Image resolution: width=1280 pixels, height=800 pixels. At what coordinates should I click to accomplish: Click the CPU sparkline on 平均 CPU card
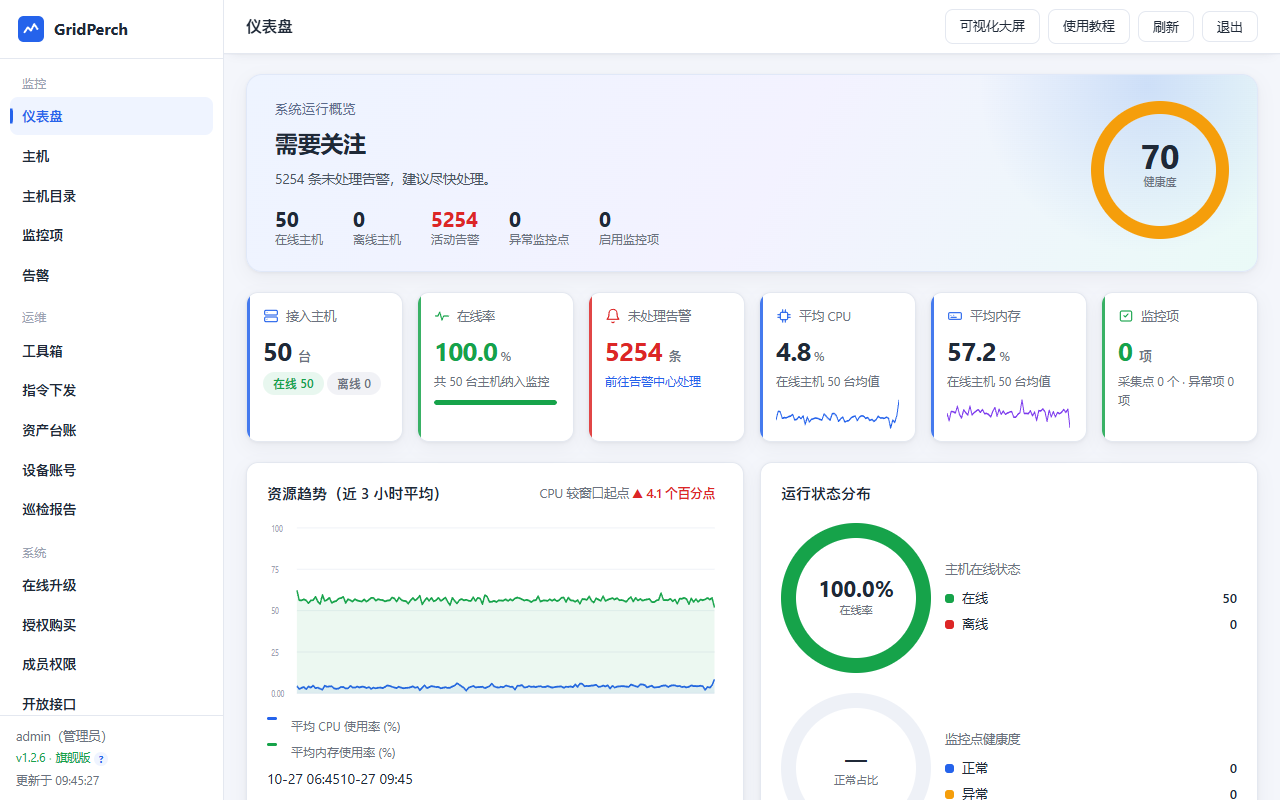click(x=837, y=415)
